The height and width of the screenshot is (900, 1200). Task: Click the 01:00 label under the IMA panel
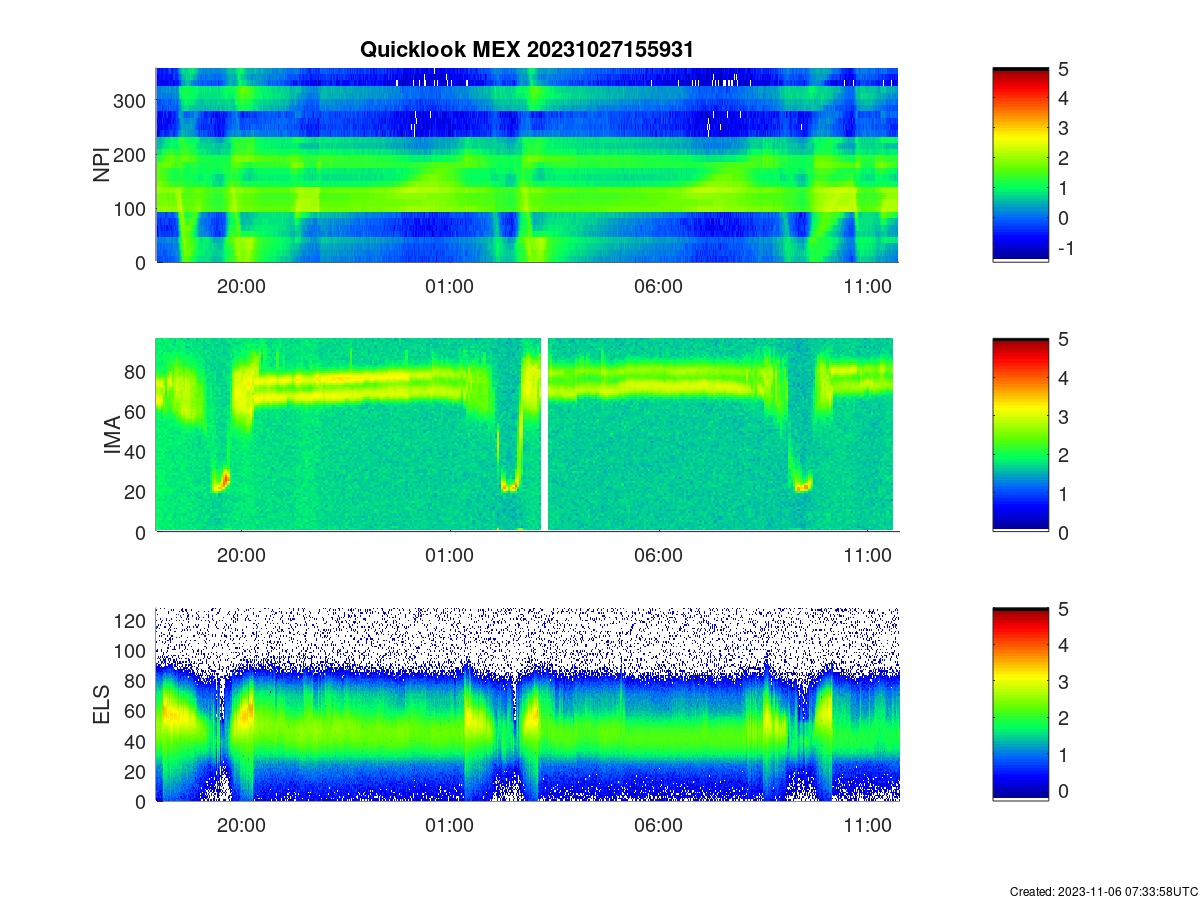450,556
